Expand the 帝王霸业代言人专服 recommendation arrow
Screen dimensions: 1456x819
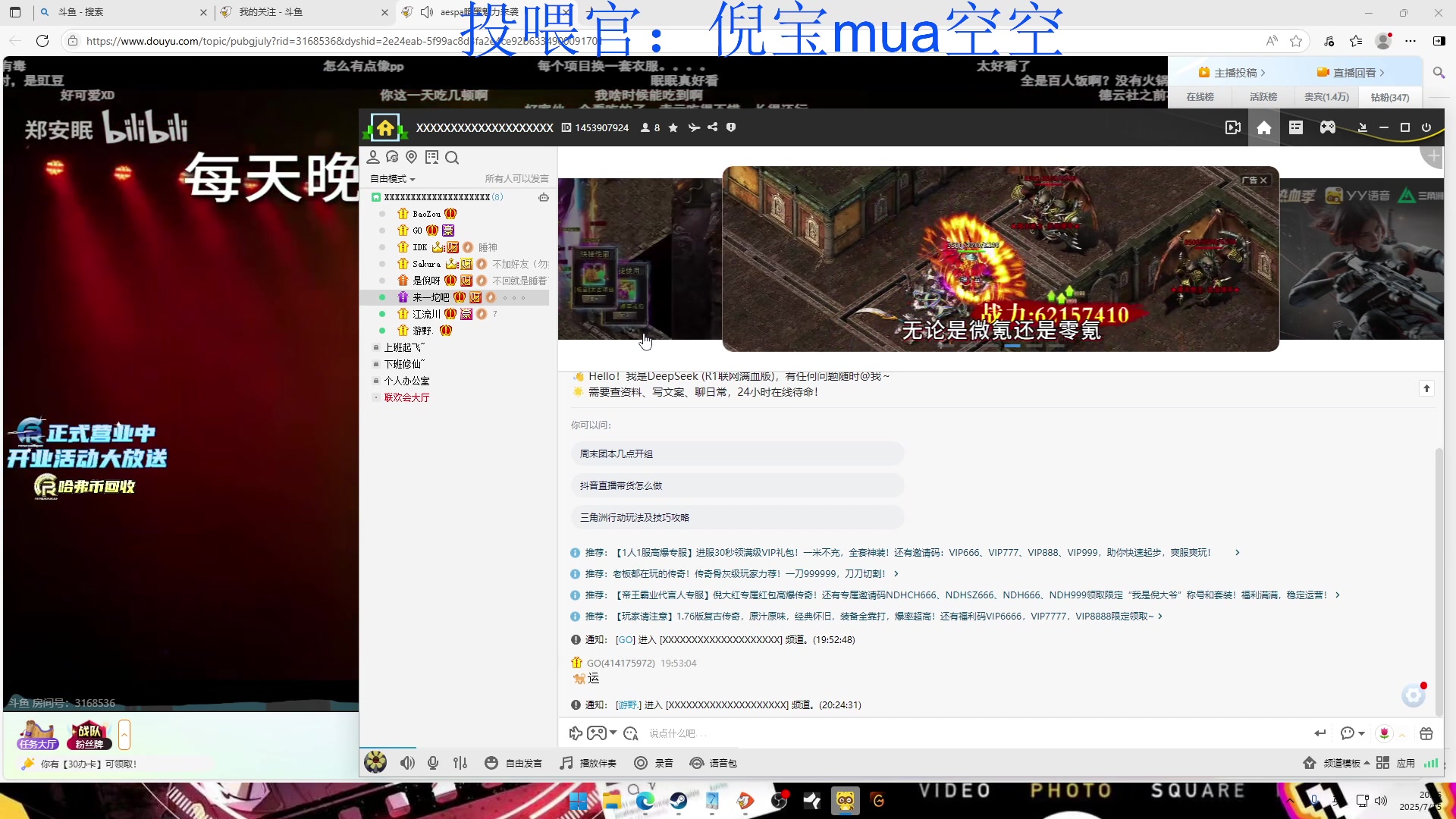coord(1338,595)
